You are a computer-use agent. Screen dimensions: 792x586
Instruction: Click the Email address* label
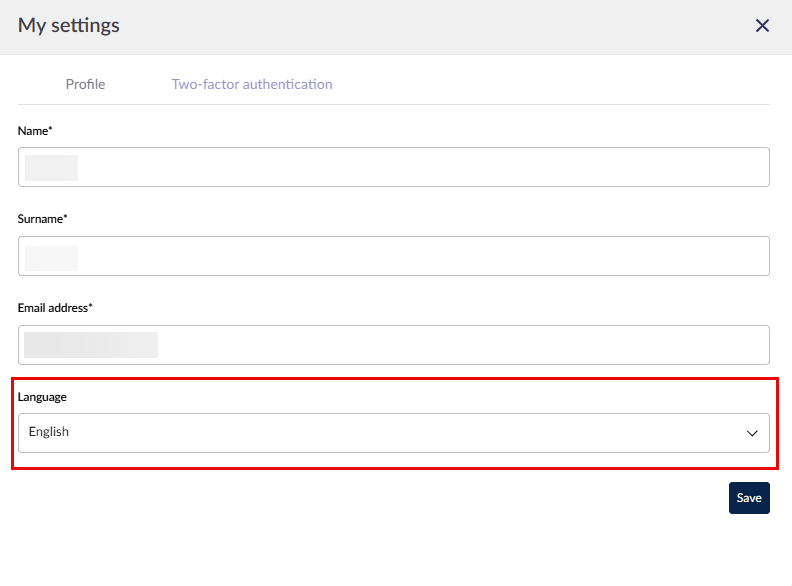point(55,308)
